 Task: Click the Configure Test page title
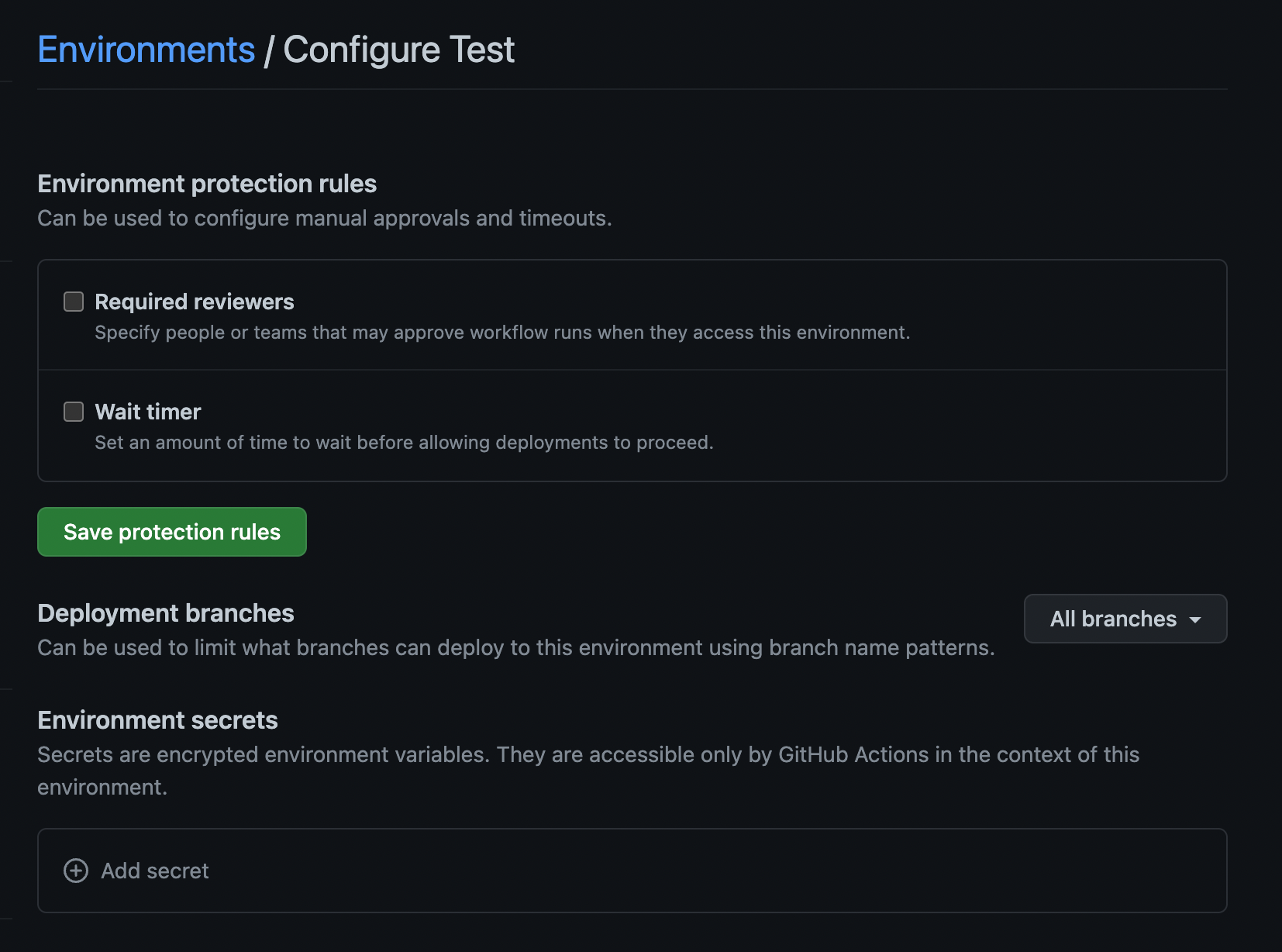398,50
